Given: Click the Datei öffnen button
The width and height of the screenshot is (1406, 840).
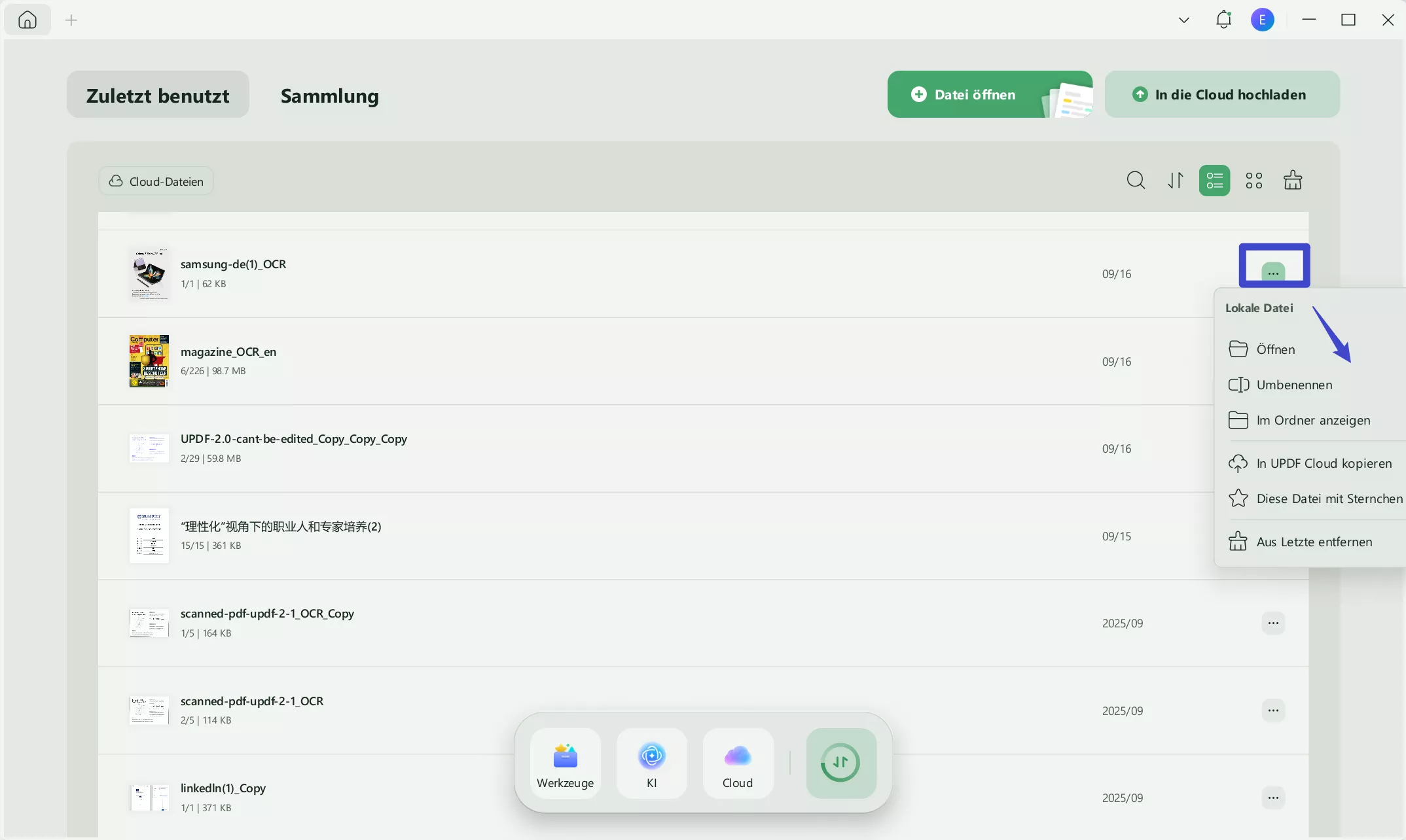Looking at the screenshot, I should tap(974, 95).
